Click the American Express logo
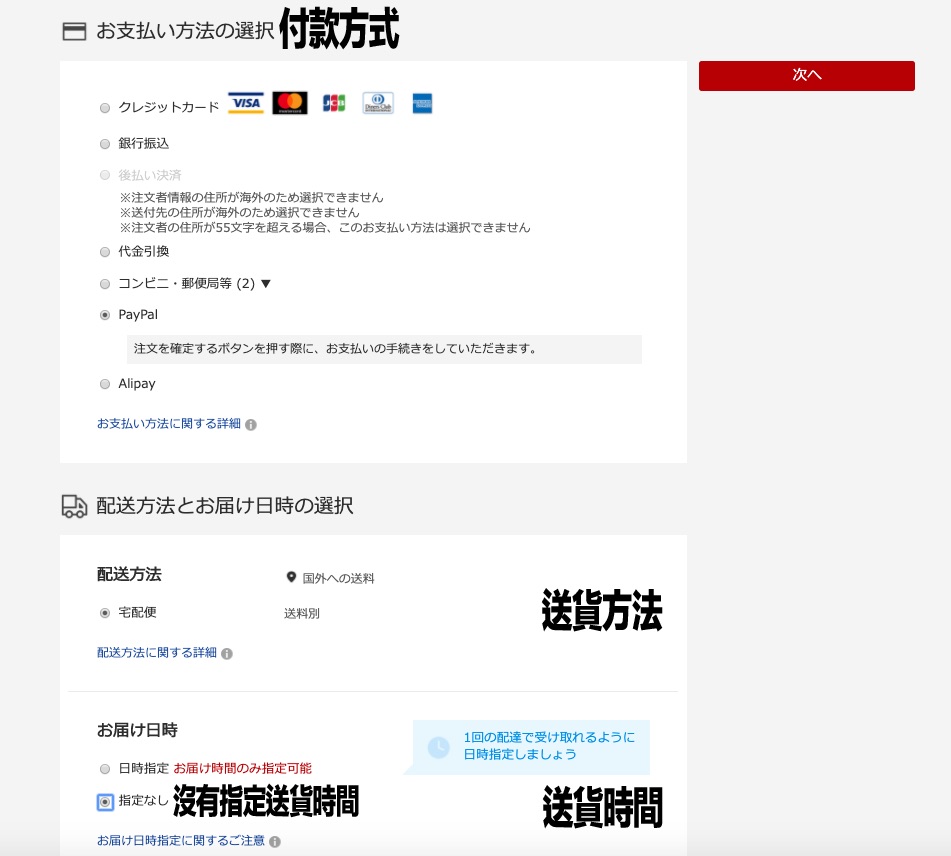Screen dimensions: 951x856 tap(422, 104)
